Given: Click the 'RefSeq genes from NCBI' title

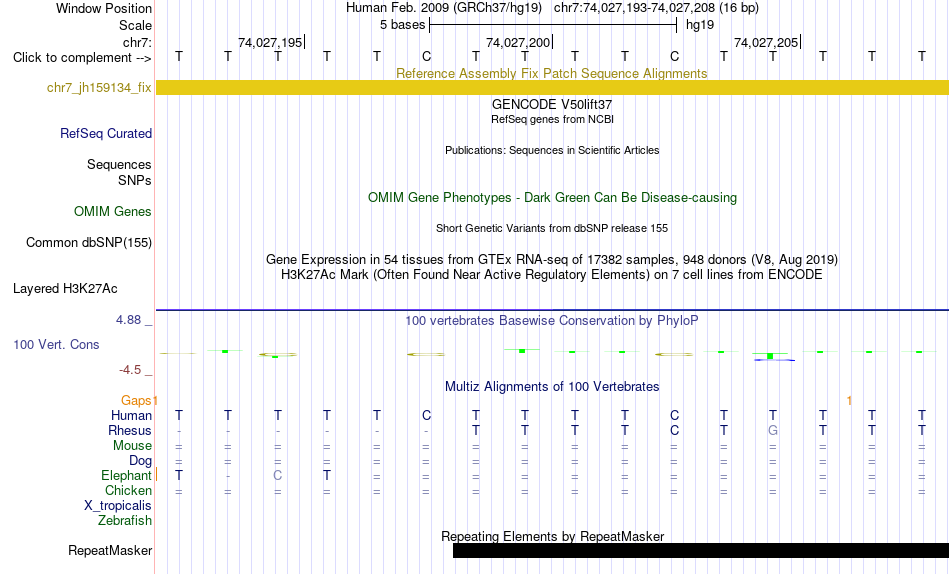Looking at the screenshot, I should click(x=552, y=119).
